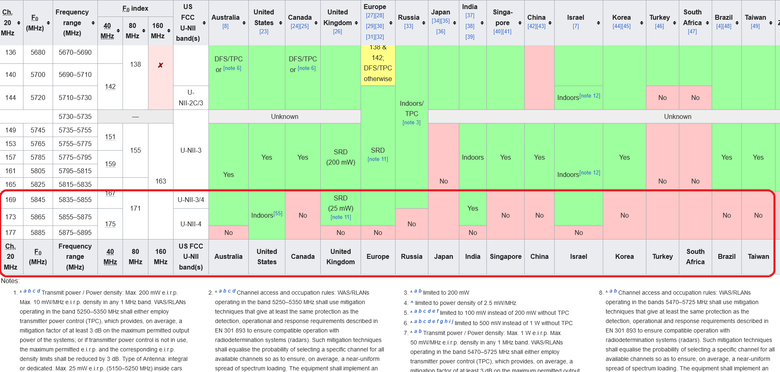The height and width of the screenshot is (372, 780).
Task: Select frequency 5720 cell
Action: click(38, 97)
